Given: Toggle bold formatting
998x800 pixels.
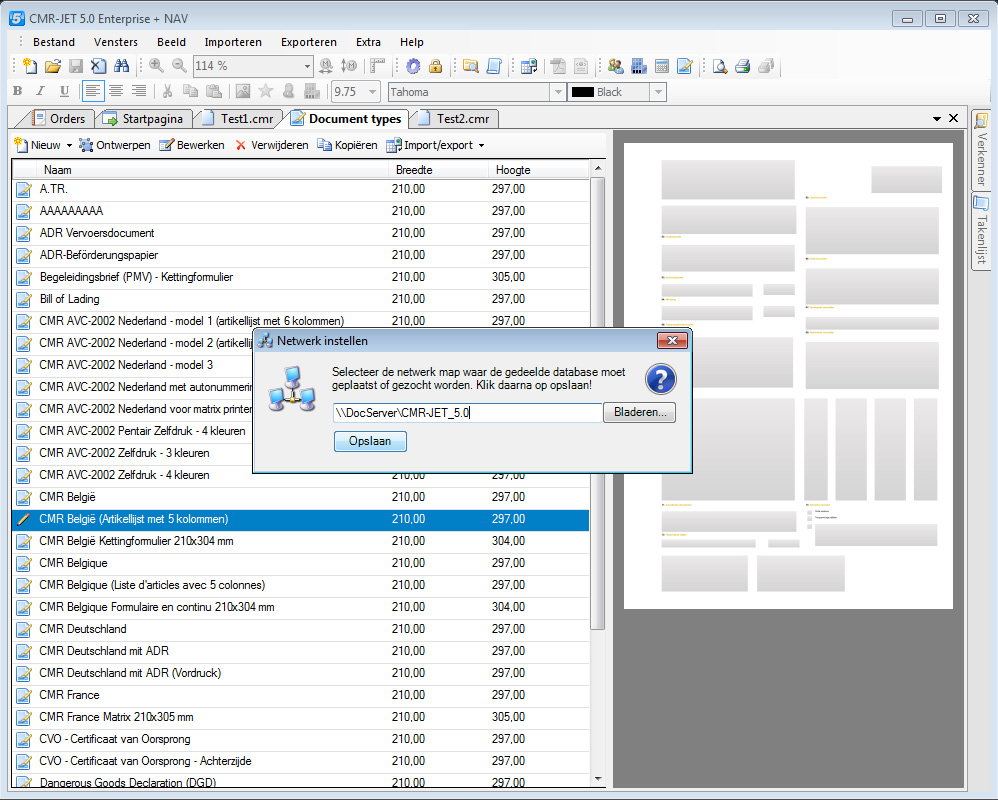Looking at the screenshot, I should point(17,92).
